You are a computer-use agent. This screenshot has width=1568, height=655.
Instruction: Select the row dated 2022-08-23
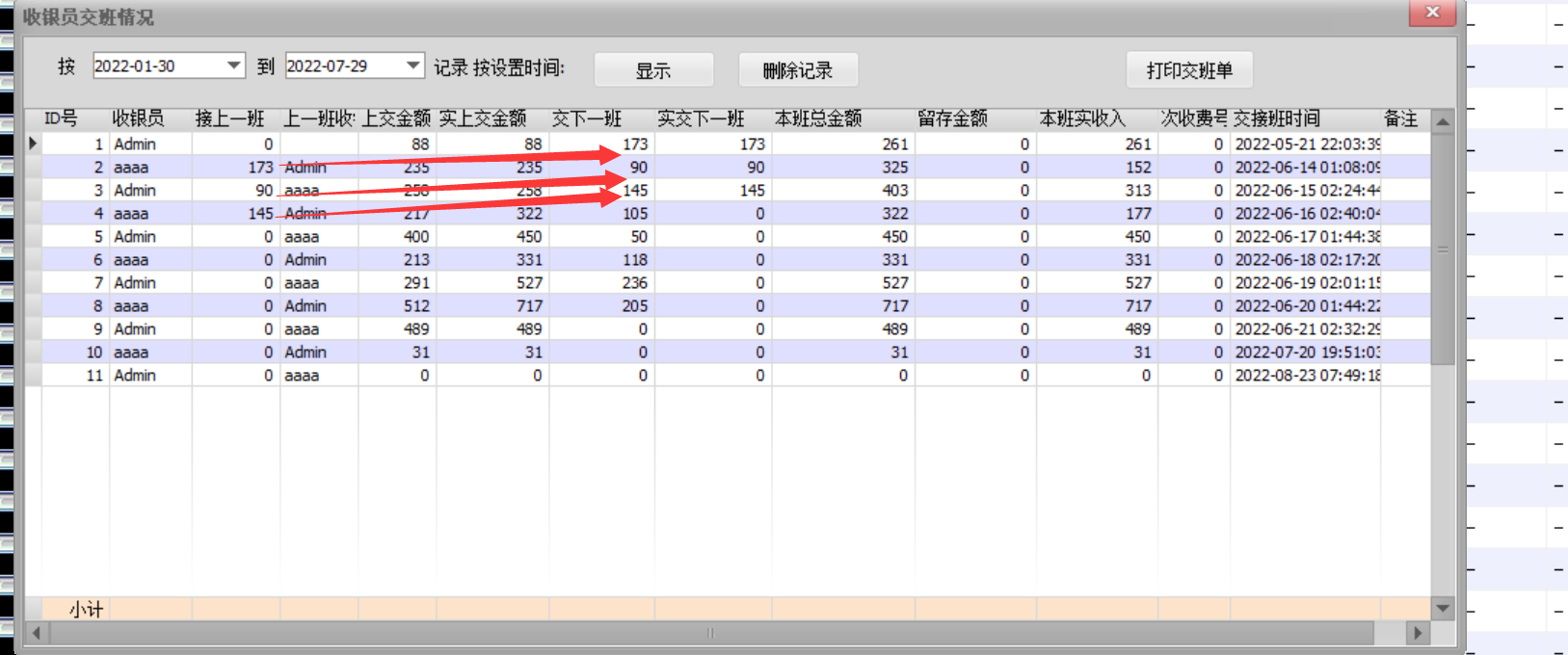(1307, 375)
